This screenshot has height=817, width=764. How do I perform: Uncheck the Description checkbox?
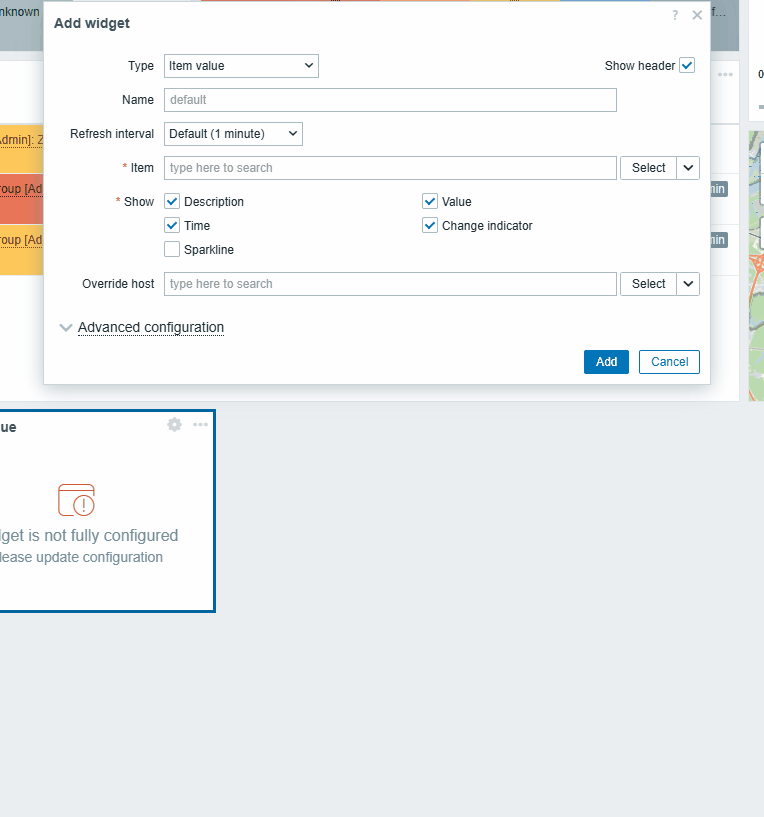click(x=172, y=202)
